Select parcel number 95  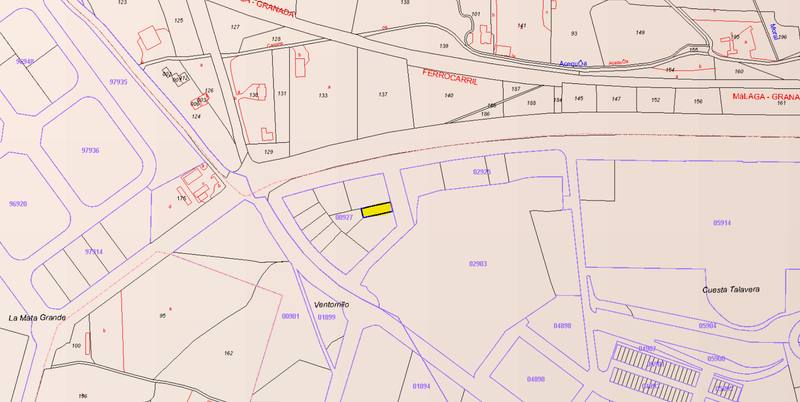[161, 316]
